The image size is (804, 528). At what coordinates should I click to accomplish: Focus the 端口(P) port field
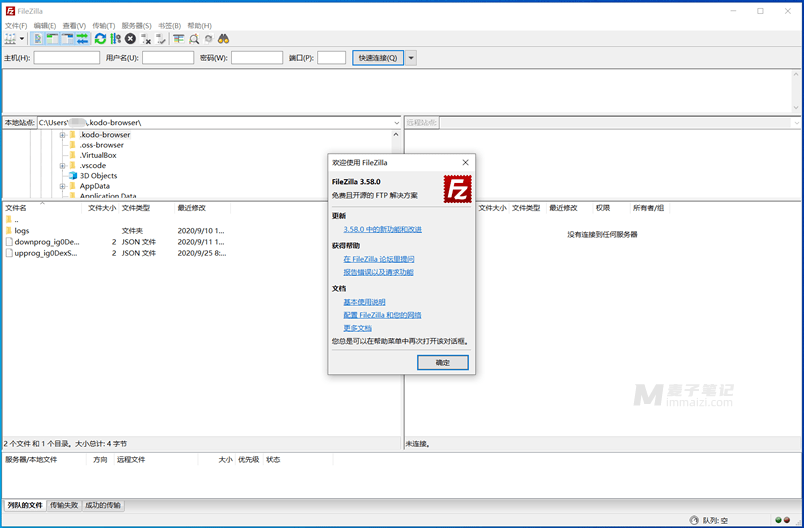(x=331, y=58)
